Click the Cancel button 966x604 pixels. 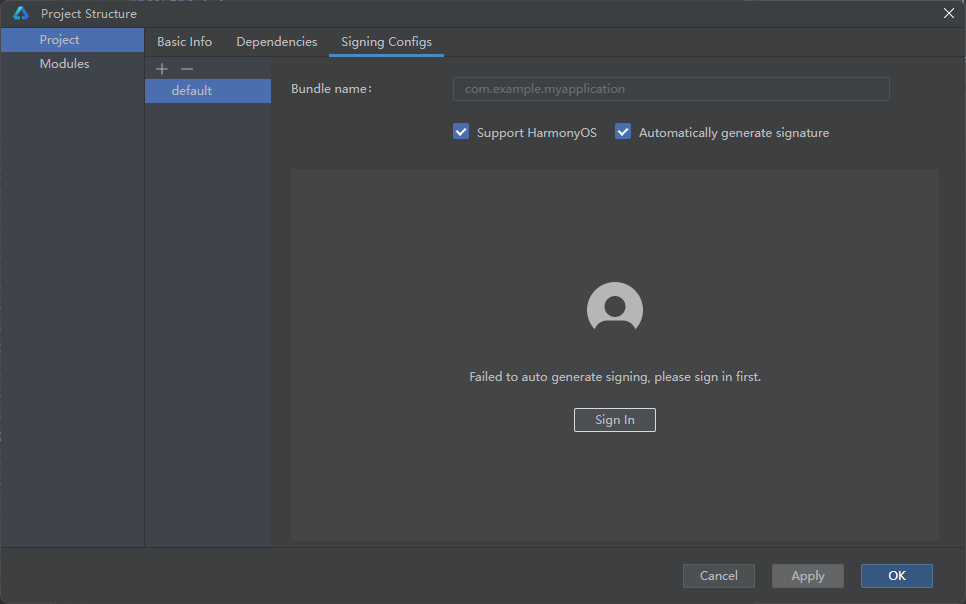[x=718, y=576]
